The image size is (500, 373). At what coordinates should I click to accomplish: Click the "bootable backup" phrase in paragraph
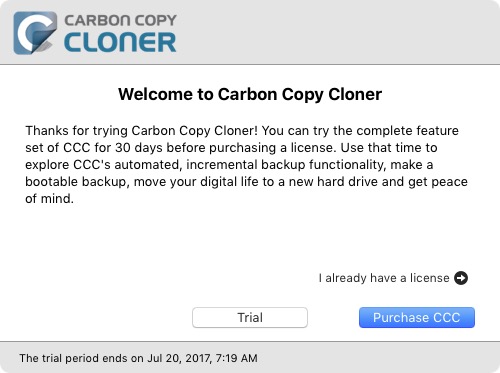[77, 182]
